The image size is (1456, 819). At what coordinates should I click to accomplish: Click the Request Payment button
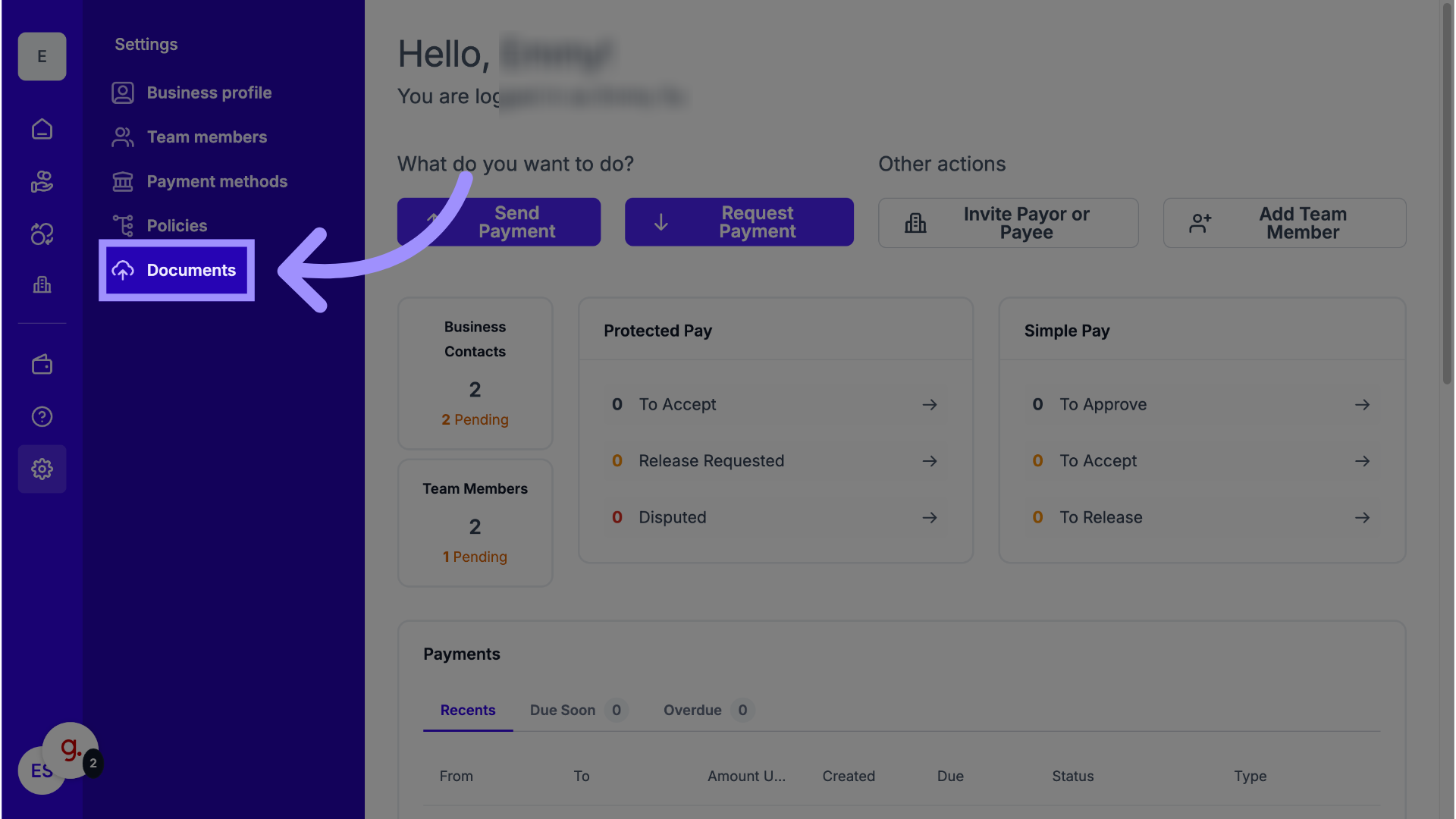coord(739,222)
